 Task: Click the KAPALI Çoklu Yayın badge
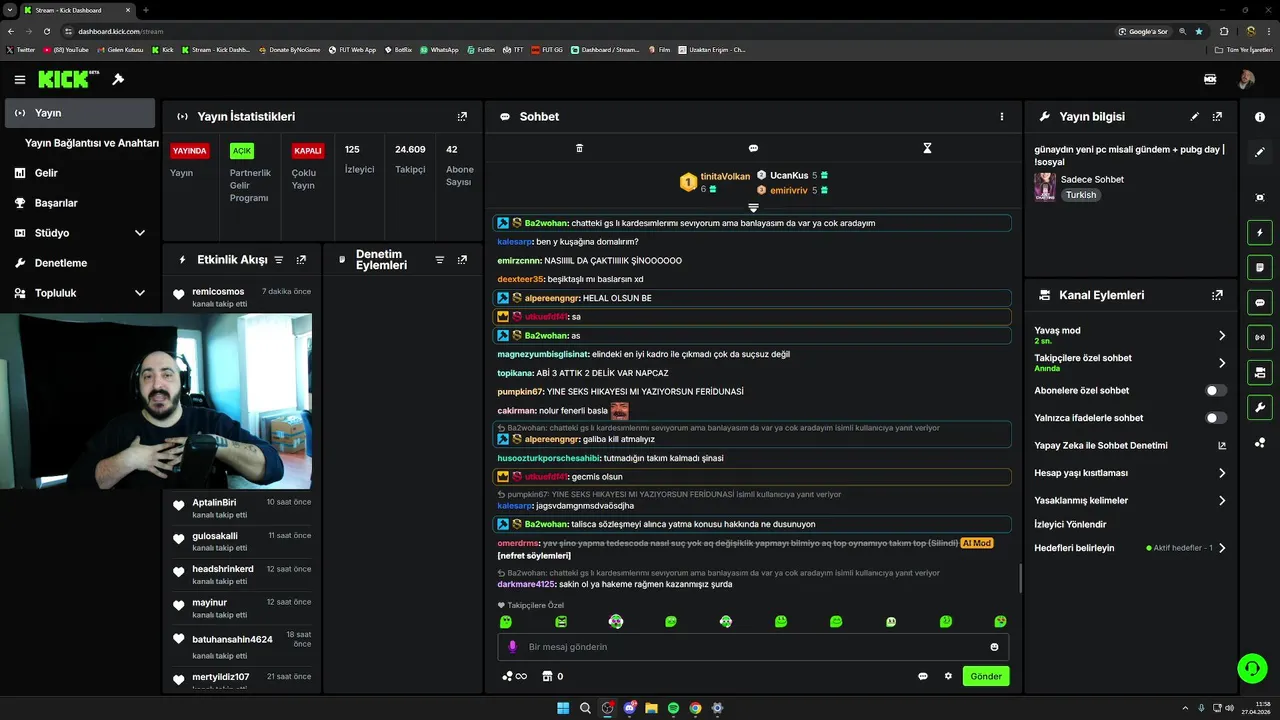tap(308, 151)
